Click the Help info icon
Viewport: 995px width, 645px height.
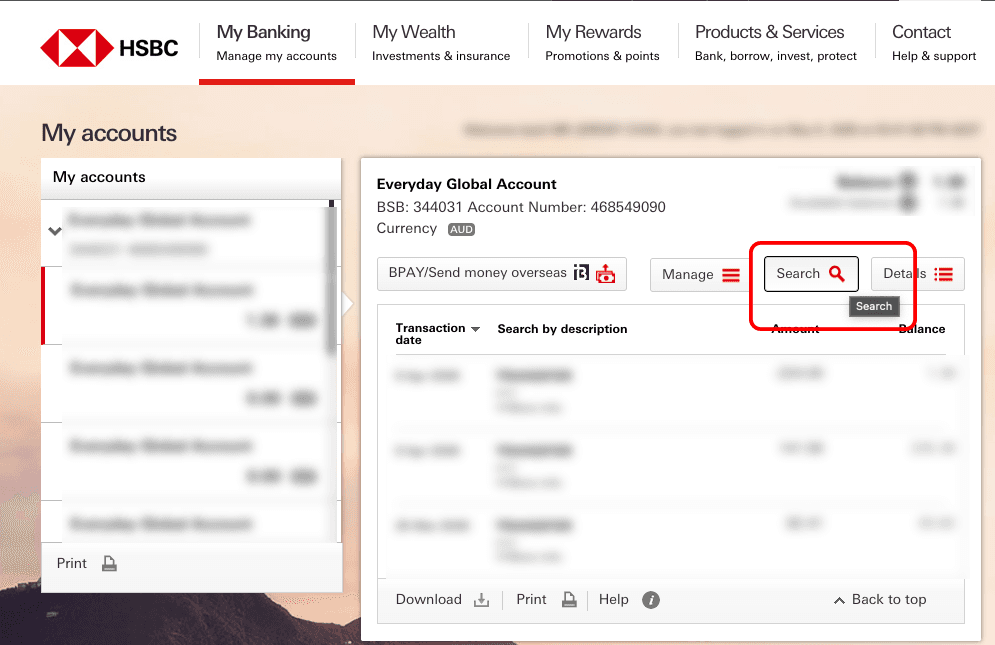coord(651,600)
